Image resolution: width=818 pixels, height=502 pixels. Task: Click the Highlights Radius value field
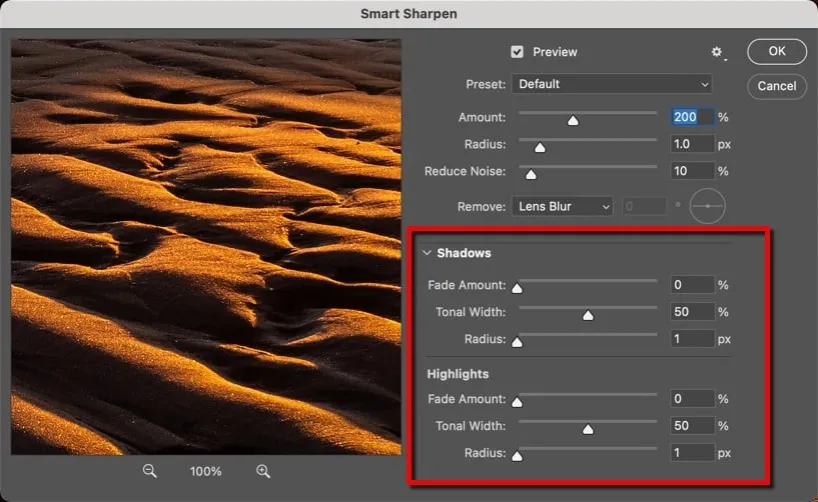point(692,453)
